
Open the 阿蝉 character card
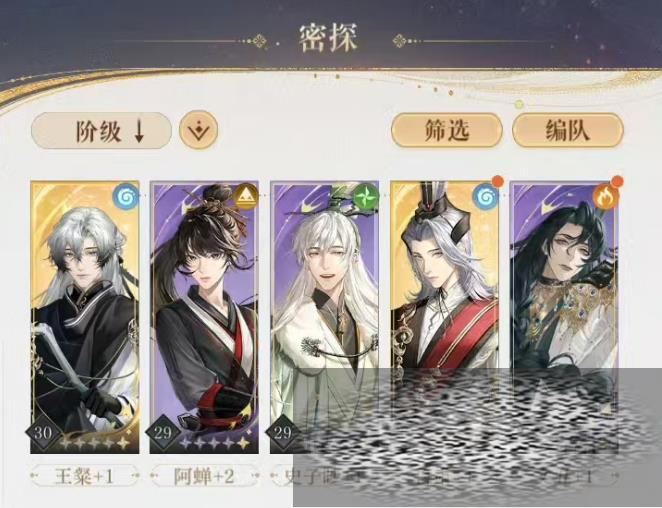coord(204,318)
